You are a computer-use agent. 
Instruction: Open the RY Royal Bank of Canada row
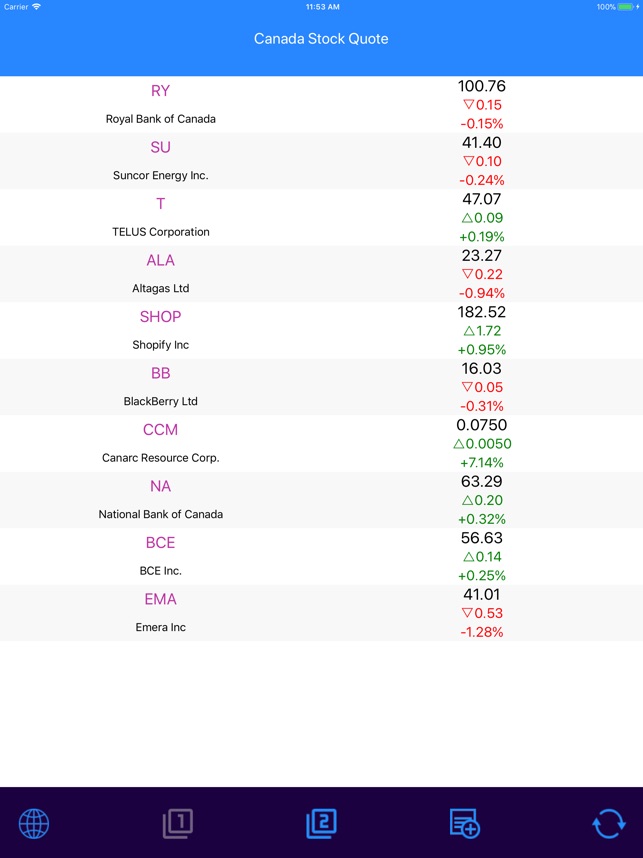(x=321, y=105)
